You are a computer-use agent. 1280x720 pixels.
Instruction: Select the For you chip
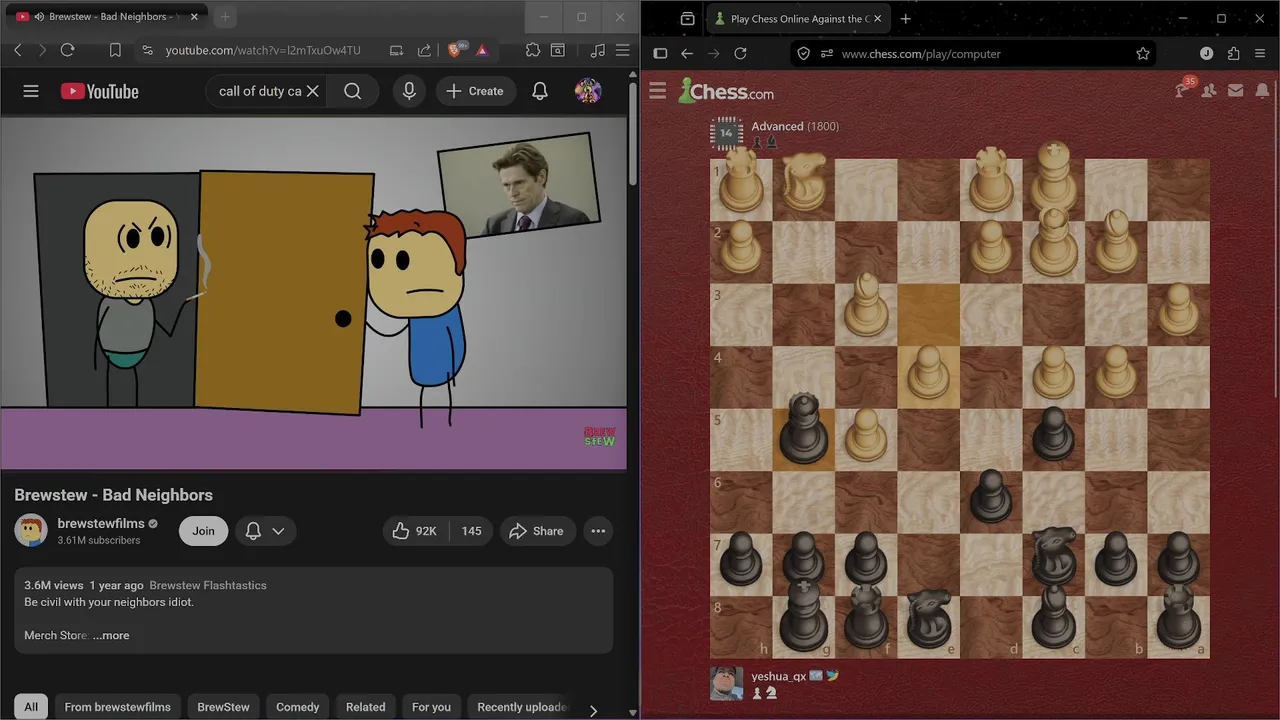pyautogui.click(x=431, y=707)
